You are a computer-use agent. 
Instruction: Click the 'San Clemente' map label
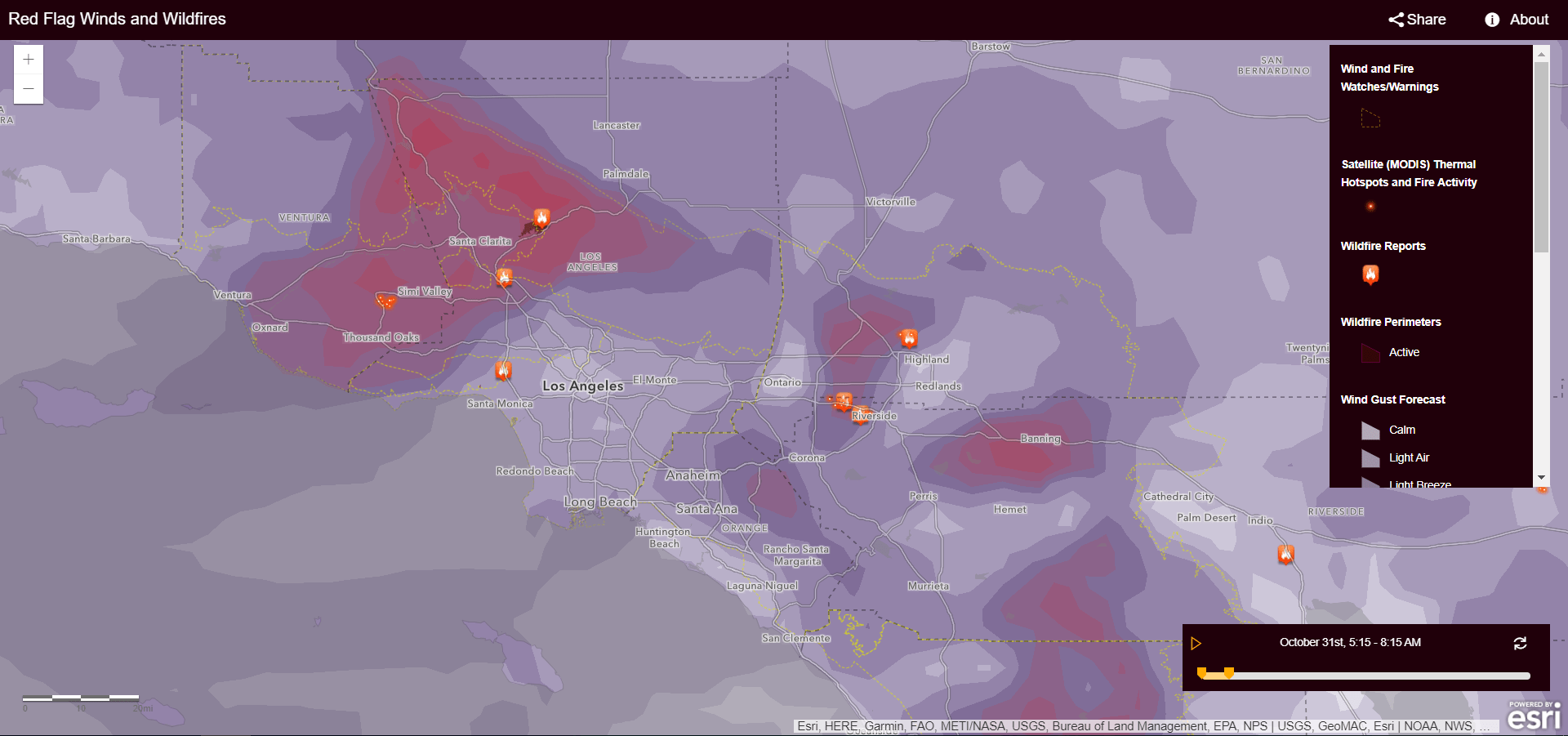pyautogui.click(x=796, y=638)
